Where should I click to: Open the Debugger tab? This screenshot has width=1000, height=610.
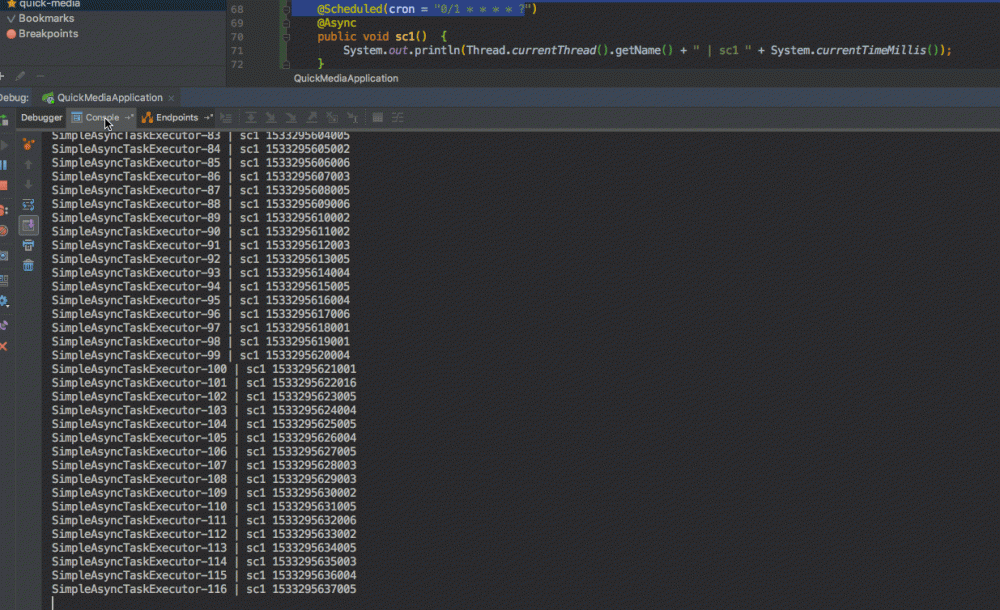(41, 117)
